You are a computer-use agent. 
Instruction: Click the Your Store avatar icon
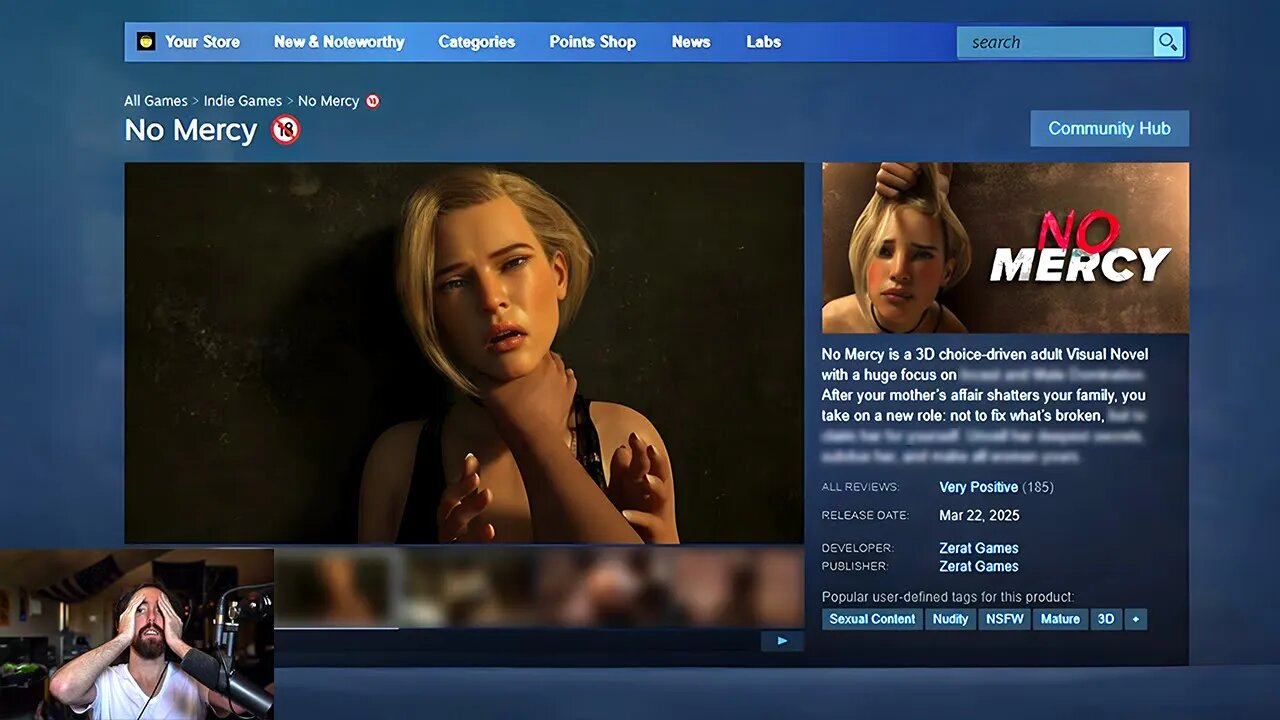[x=146, y=41]
